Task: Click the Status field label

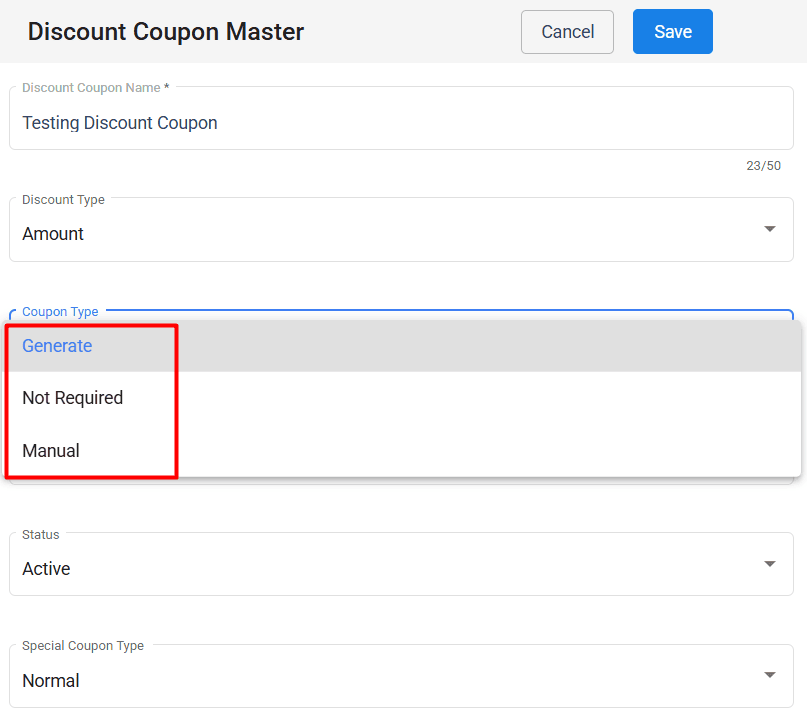Action: (41, 535)
